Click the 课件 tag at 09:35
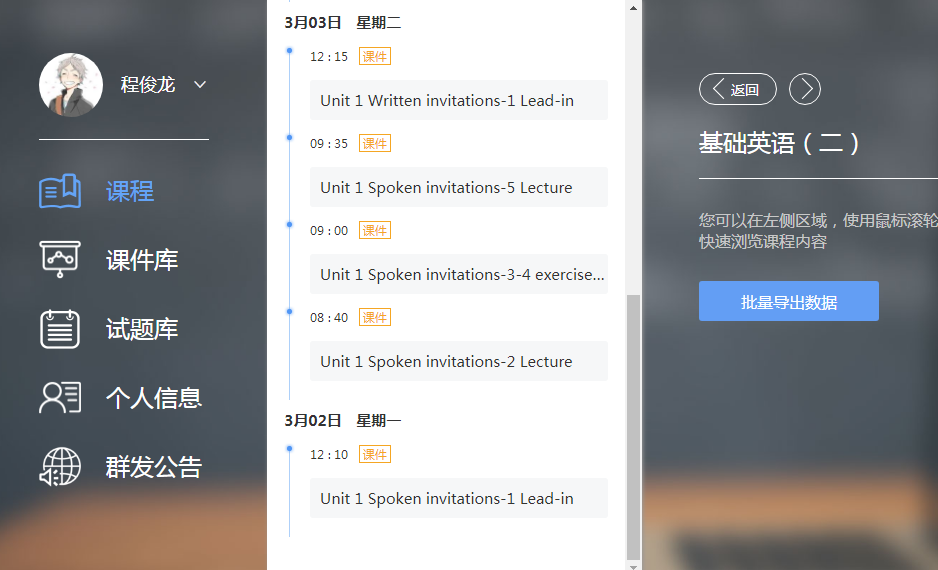938x570 pixels. [x=374, y=144]
